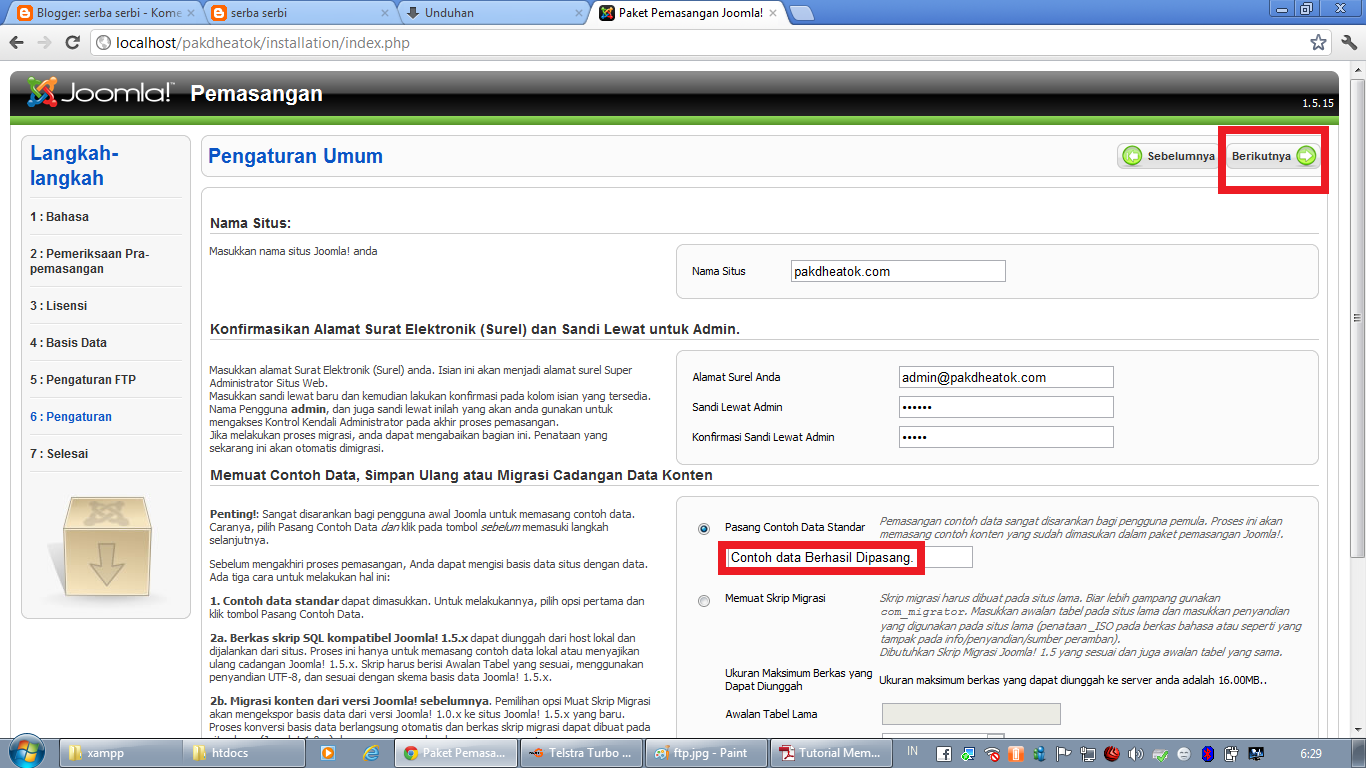Launch Internet Explorer from taskbar
1366x768 pixels.
tap(371, 753)
